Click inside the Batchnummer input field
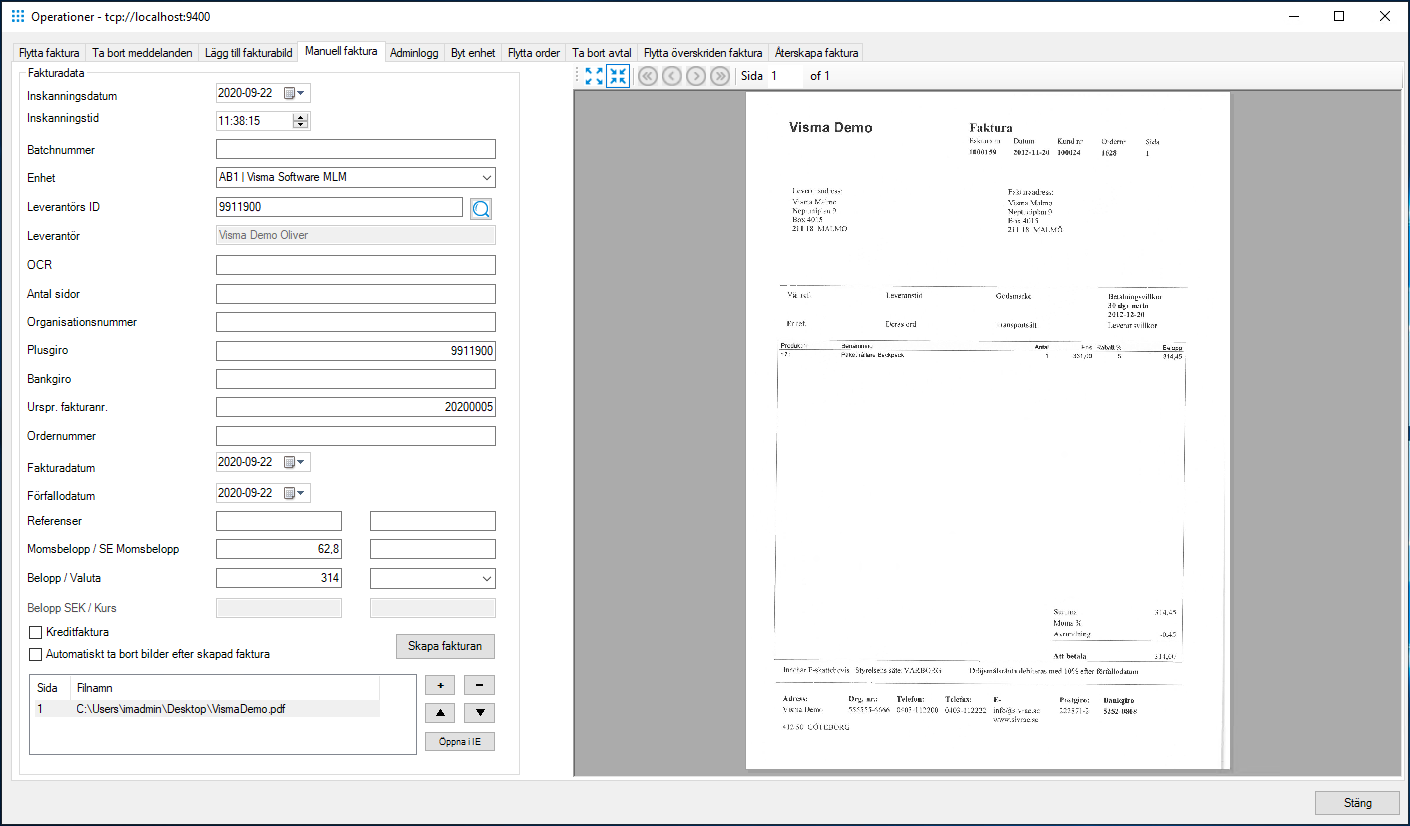1410x826 pixels. [355, 148]
